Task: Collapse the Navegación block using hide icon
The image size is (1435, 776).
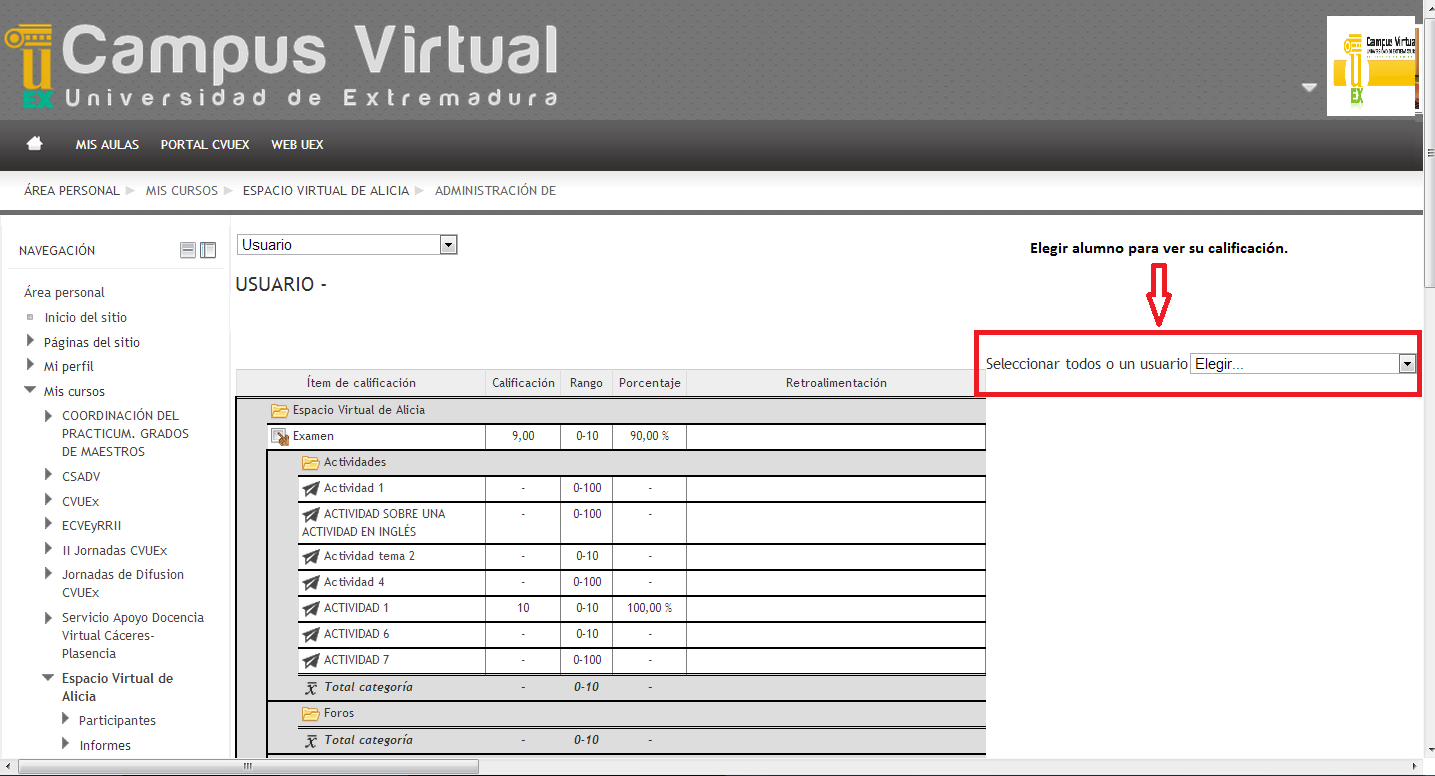Action: coord(188,250)
